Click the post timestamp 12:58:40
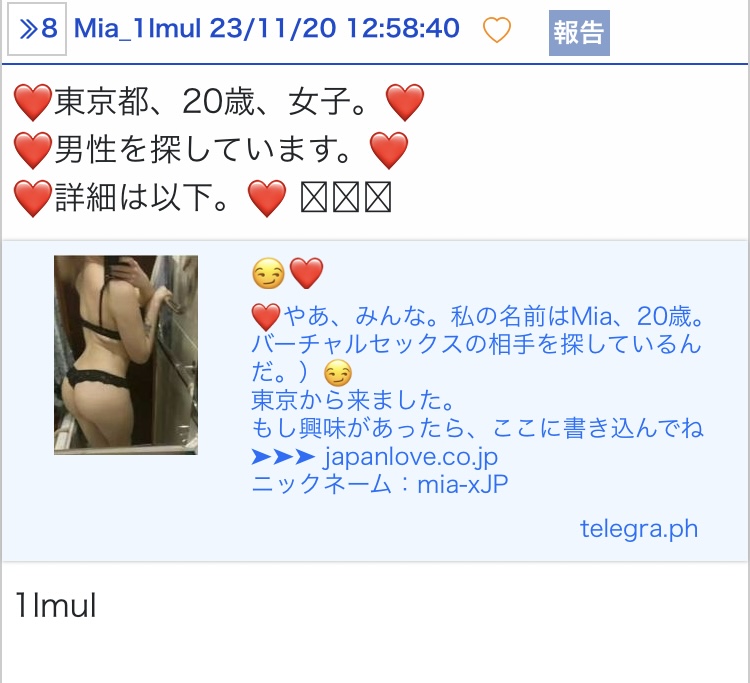 (x=403, y=28)
